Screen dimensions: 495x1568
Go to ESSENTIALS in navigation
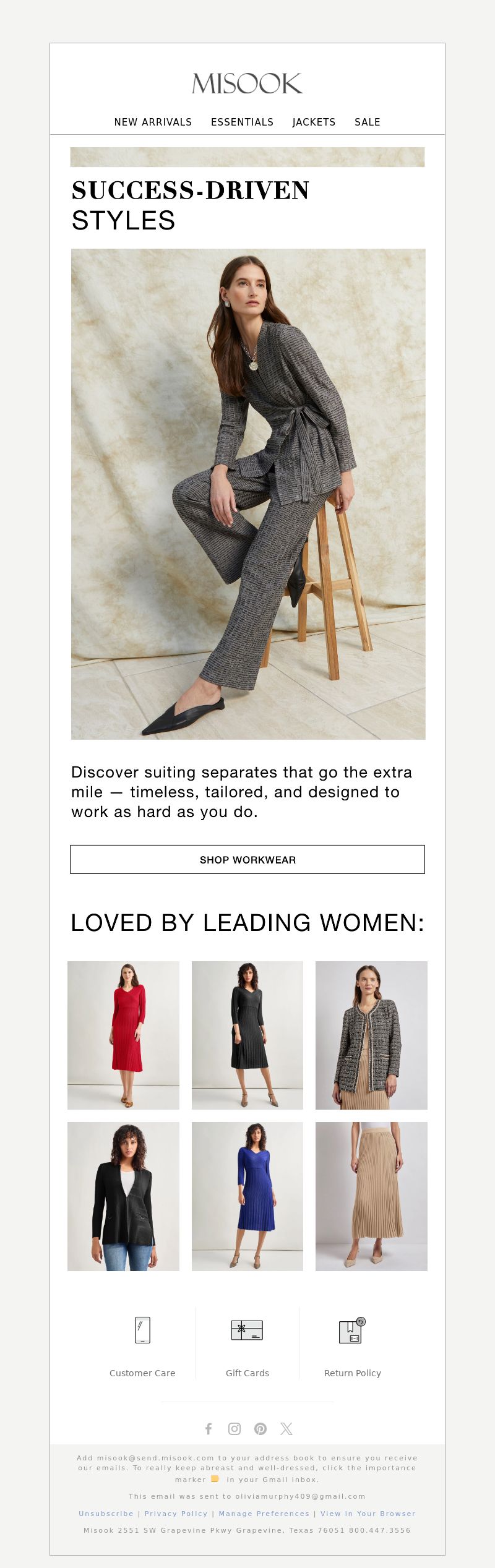(x=242, y=122)
